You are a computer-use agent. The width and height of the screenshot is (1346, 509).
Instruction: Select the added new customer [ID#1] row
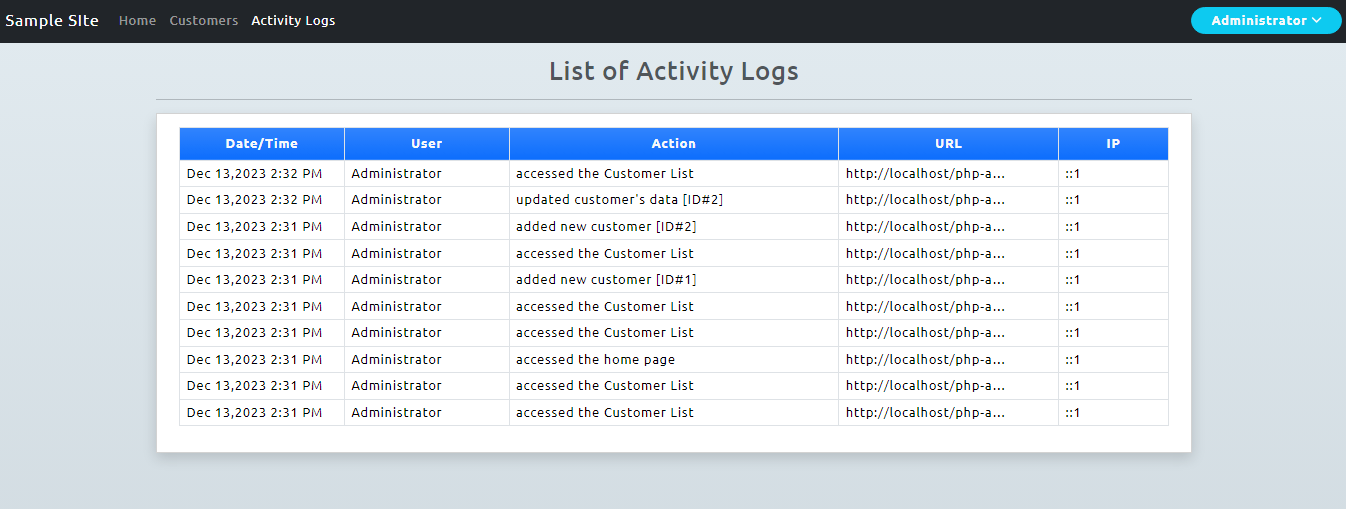tap(674, 280)
